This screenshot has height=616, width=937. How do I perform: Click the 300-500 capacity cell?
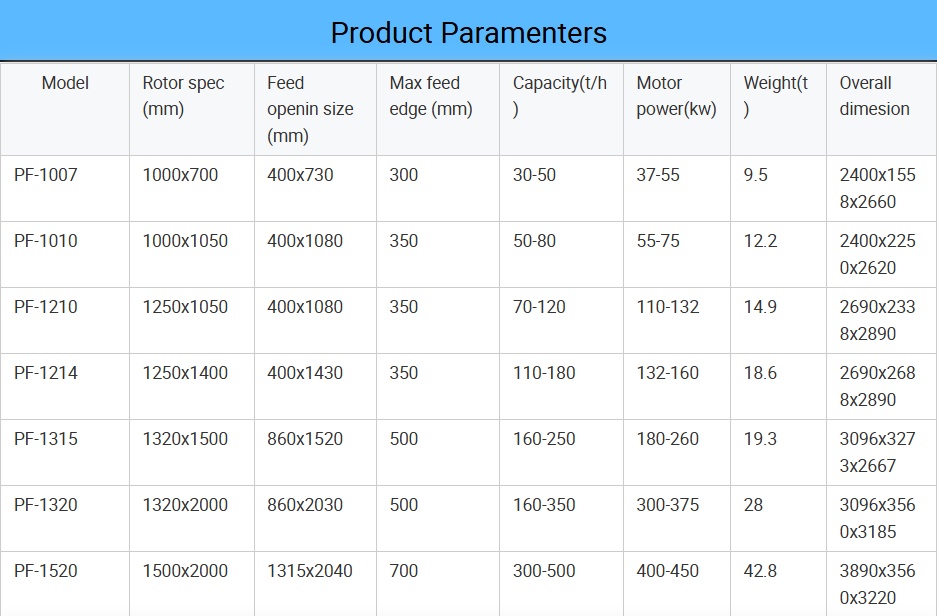pyautogui.click(x=544, y=571)
